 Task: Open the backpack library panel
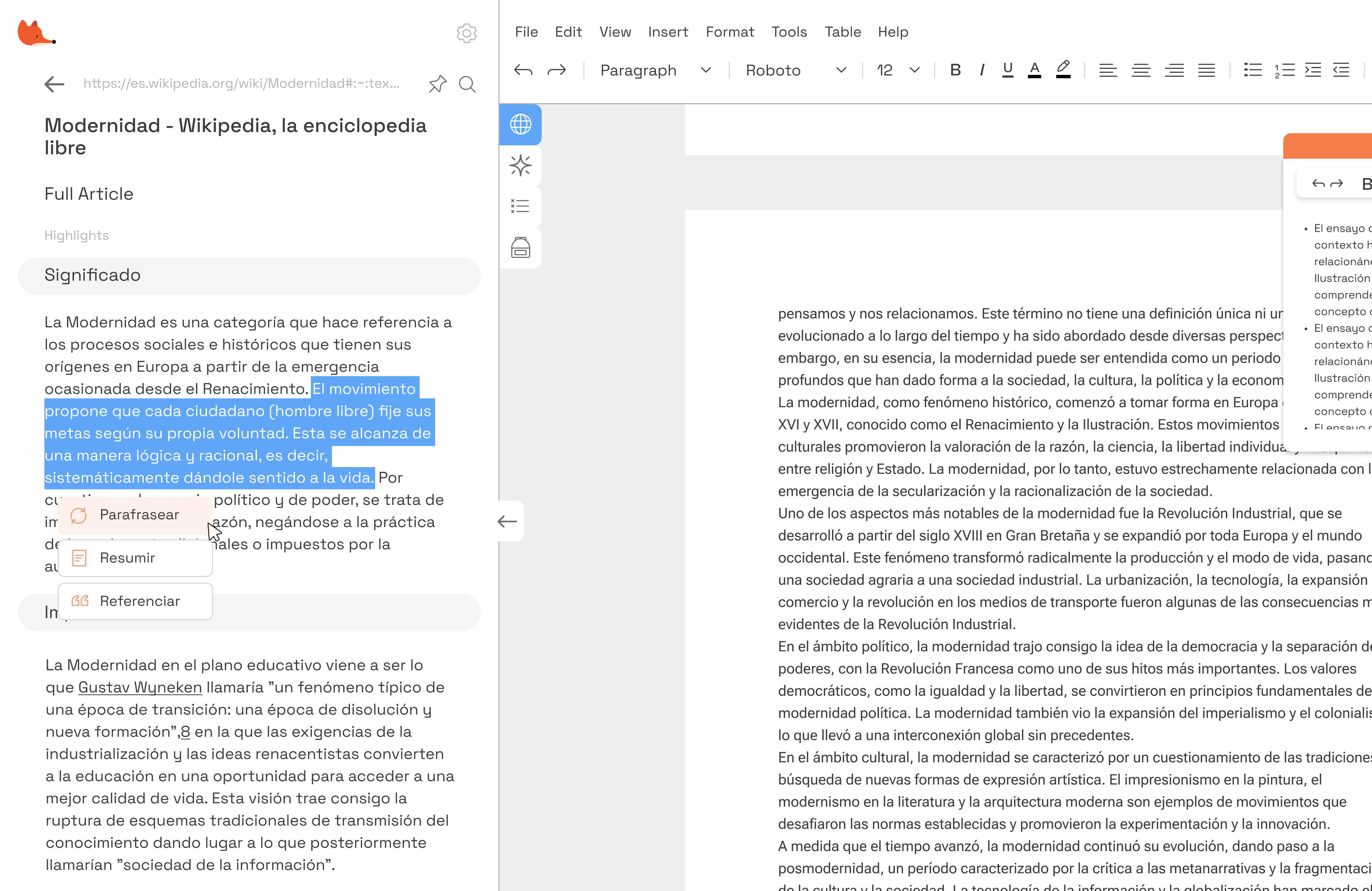tap(520, 248)
